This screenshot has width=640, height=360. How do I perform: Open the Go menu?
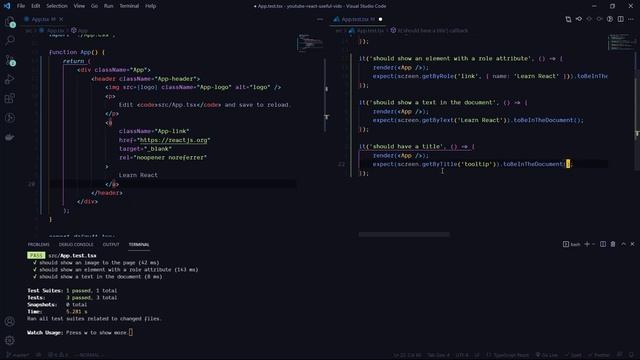click(x=94, y=6)
